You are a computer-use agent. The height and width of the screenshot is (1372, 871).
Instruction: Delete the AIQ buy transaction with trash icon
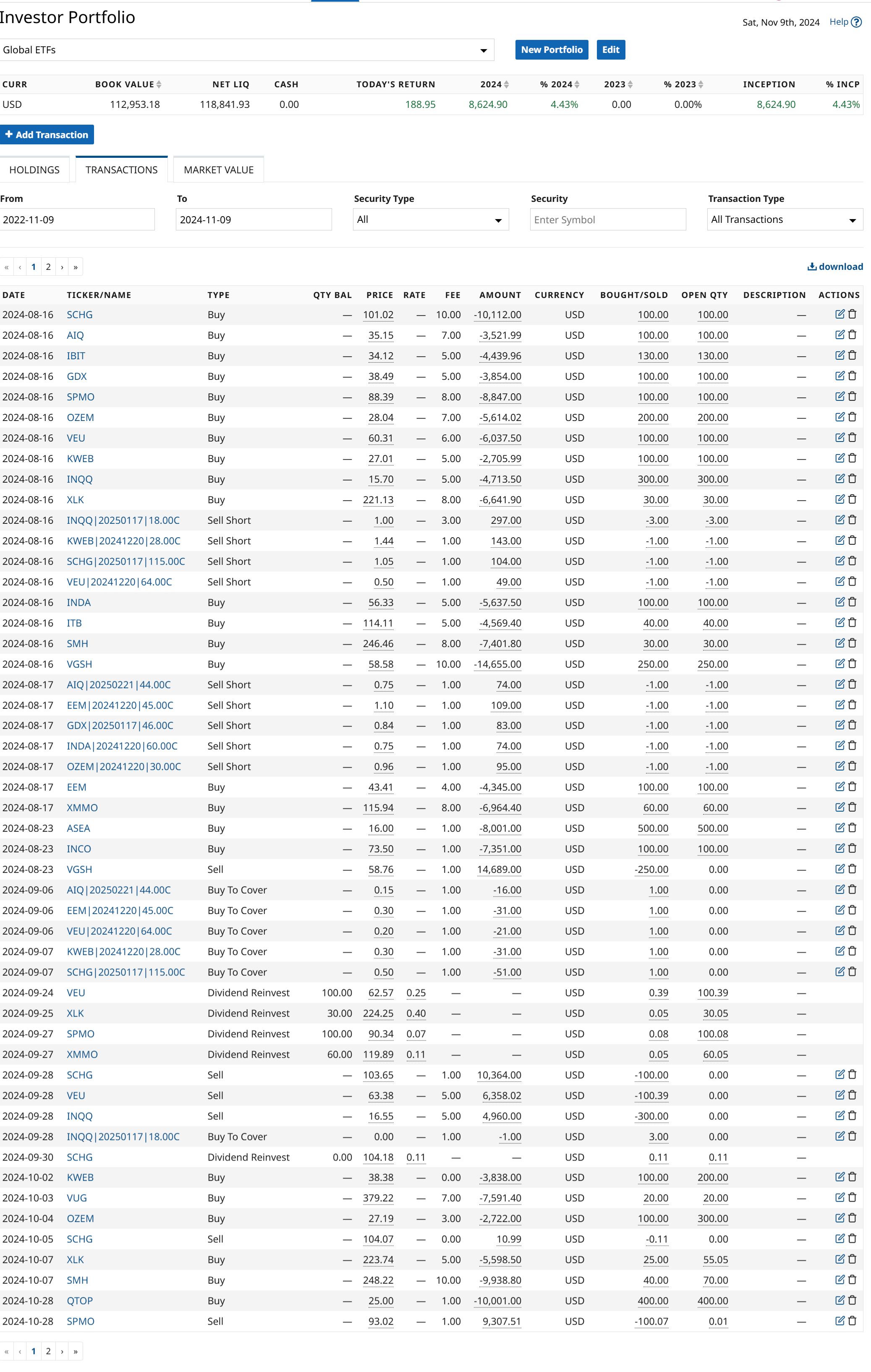click(x=852, y=335)
